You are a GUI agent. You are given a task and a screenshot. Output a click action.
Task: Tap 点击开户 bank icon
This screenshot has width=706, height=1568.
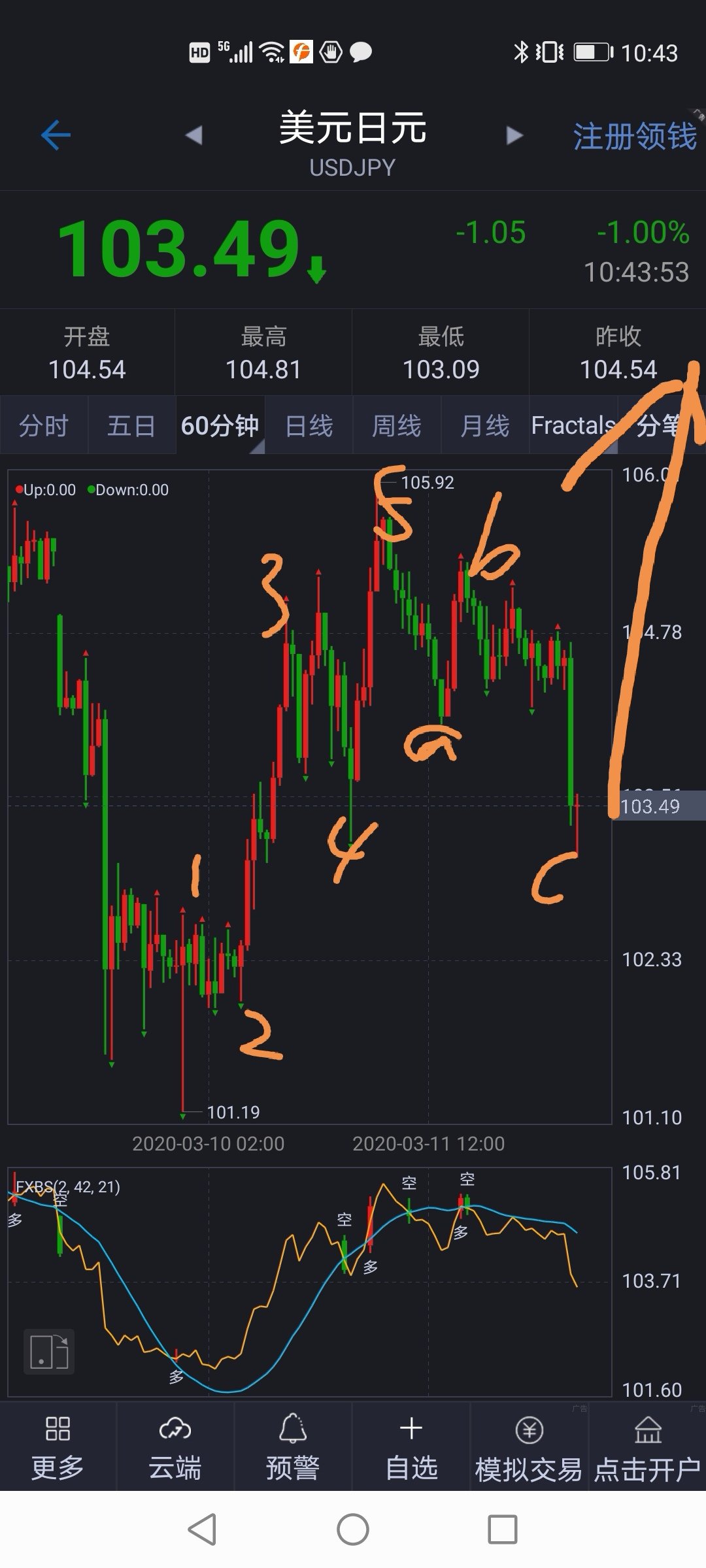(648, 1429)
